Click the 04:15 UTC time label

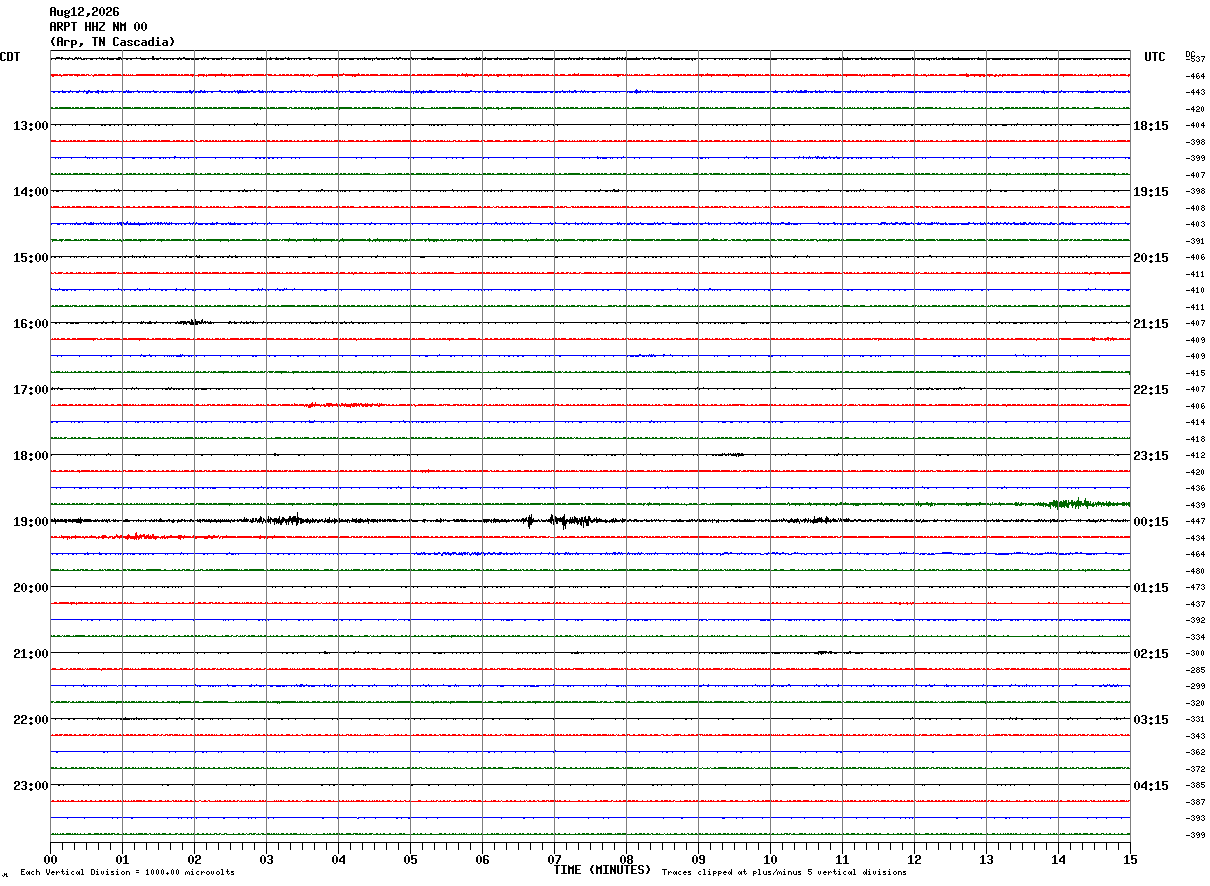(x=1151, y=786)
